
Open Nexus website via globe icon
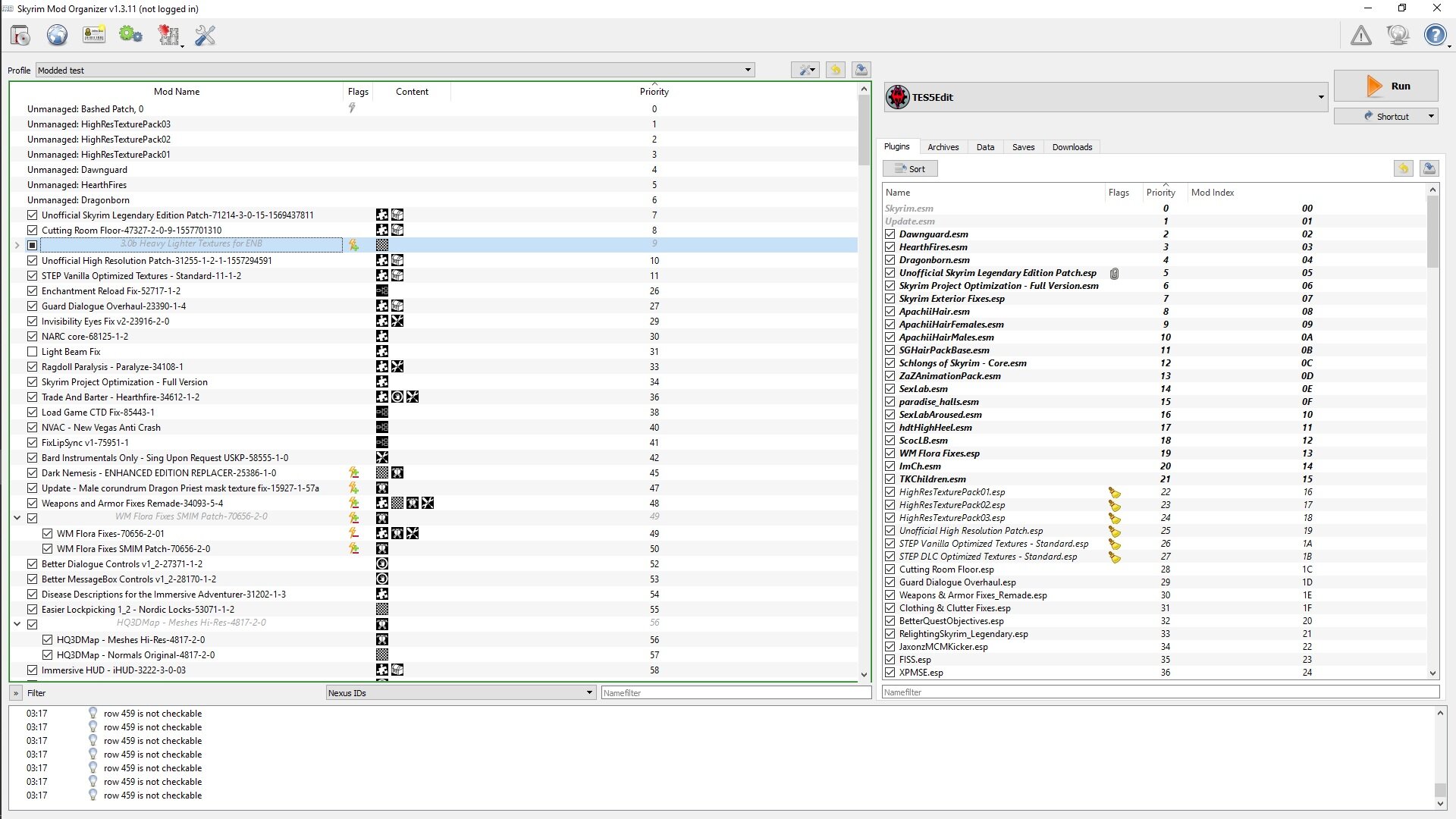click(x=57, y=35)
